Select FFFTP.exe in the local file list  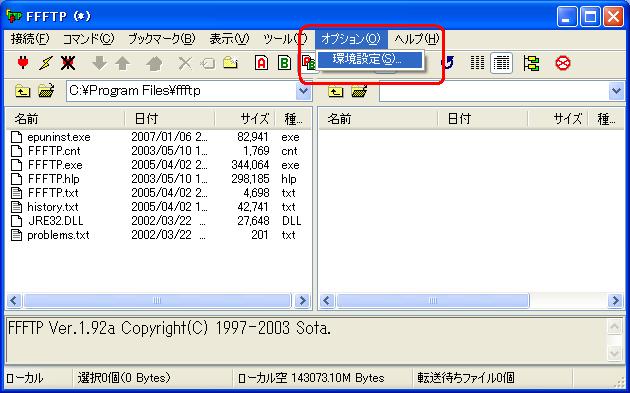point(55,165)
